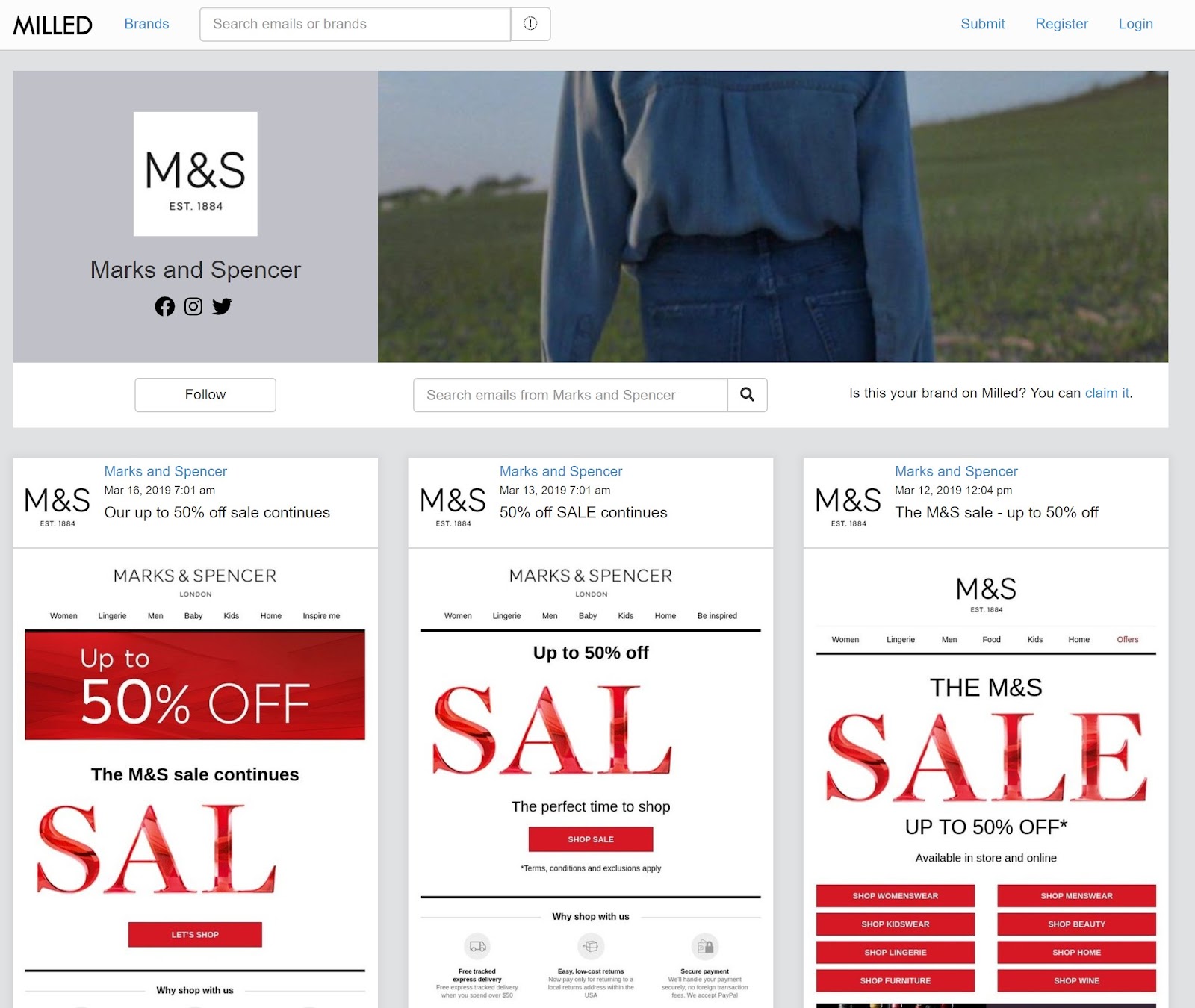Select 'Inspire me' in Mar 16 email nav
Image resolution: width=1195 pixels, height=1008 pixels.
pyautogui.click(x=321, y=616)
